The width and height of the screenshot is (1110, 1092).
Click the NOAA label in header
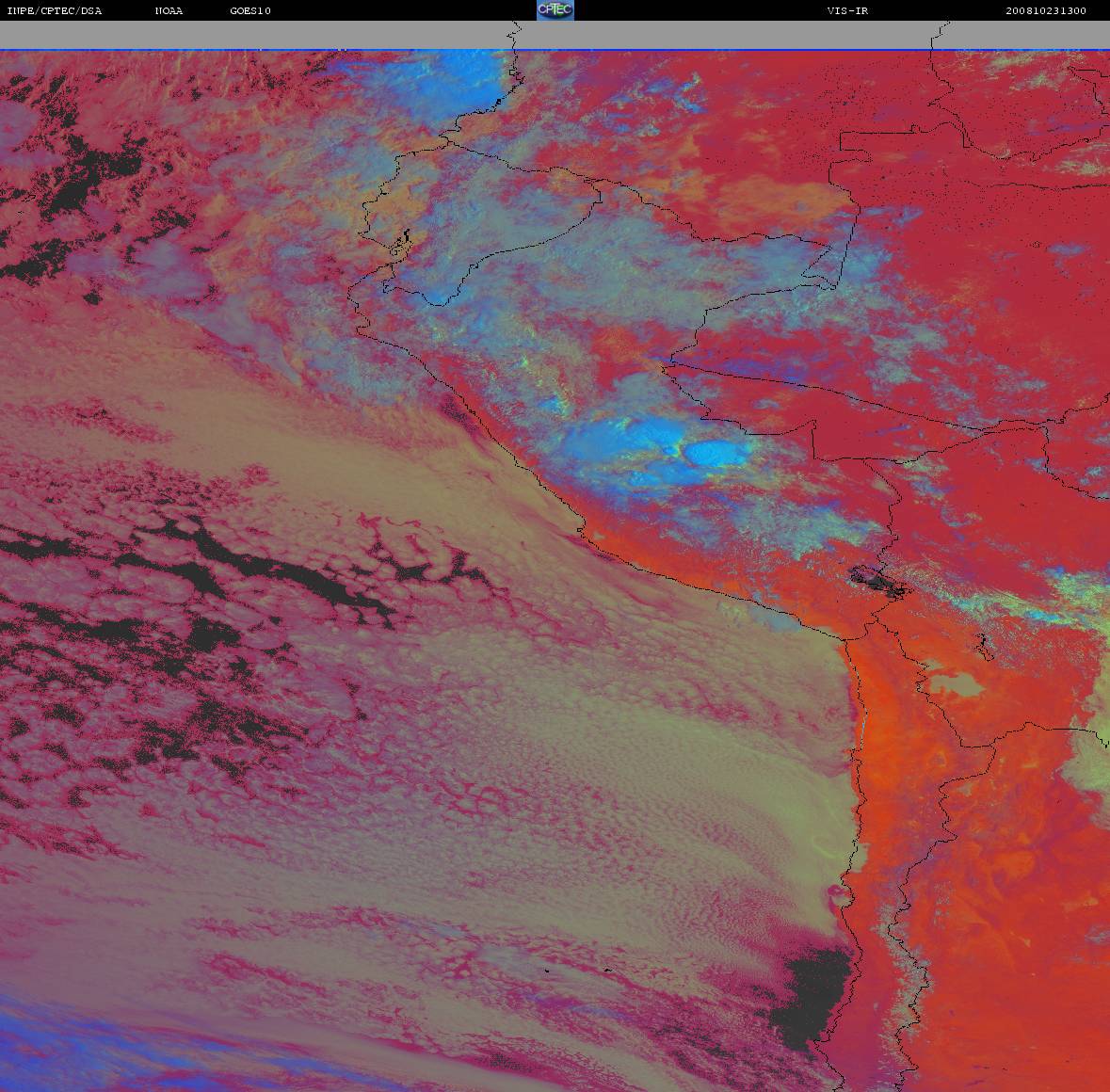(x=169, y=10)
